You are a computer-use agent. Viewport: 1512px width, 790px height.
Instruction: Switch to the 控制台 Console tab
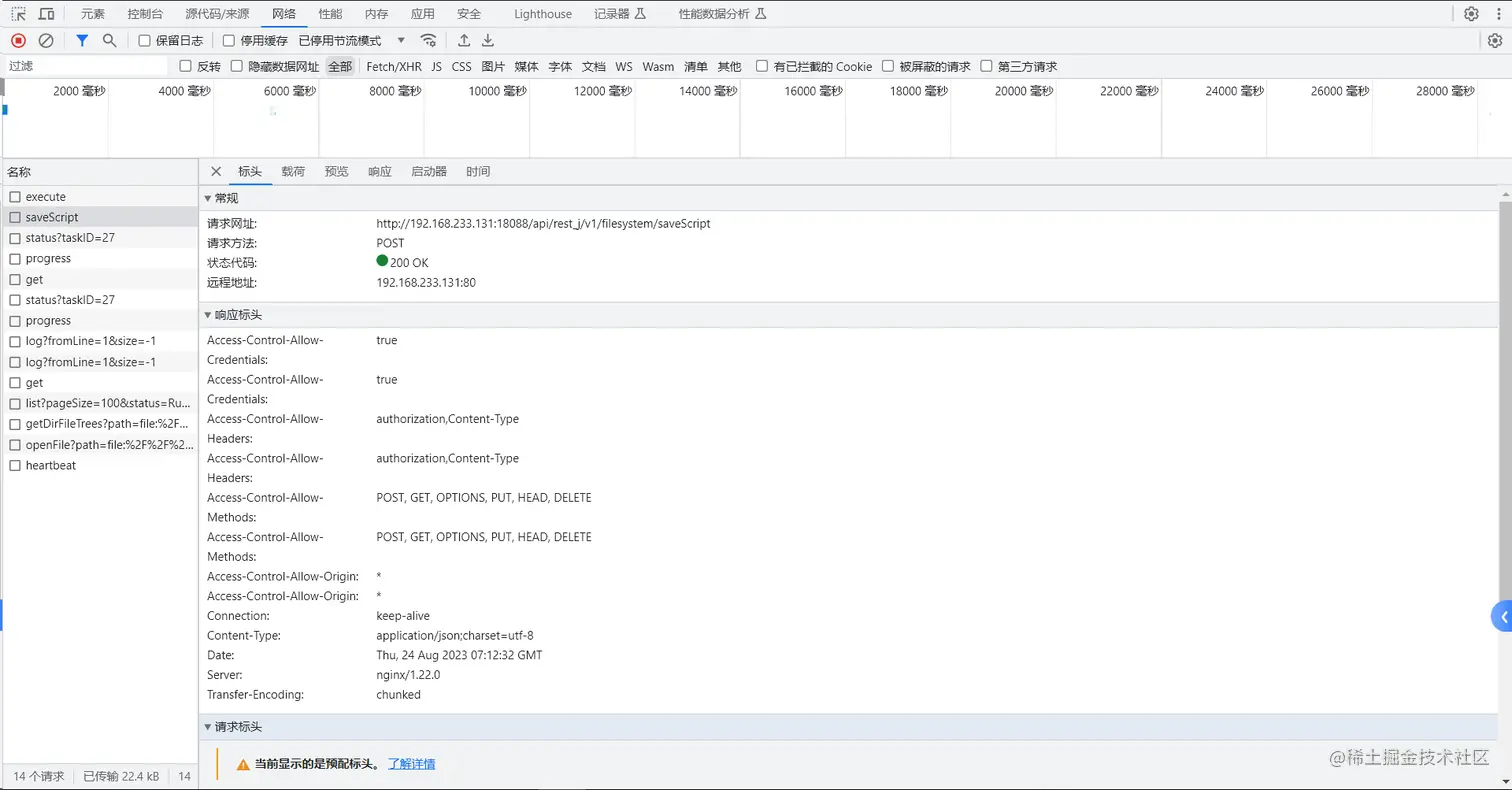coord(146,14)
